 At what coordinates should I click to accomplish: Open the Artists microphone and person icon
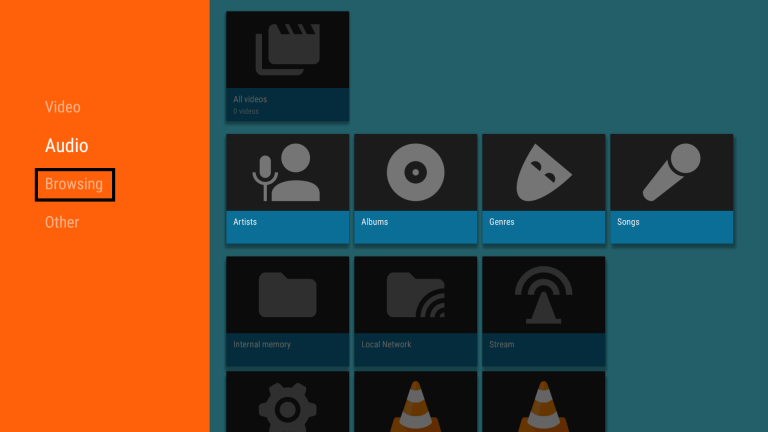click(x=288, y=173)
